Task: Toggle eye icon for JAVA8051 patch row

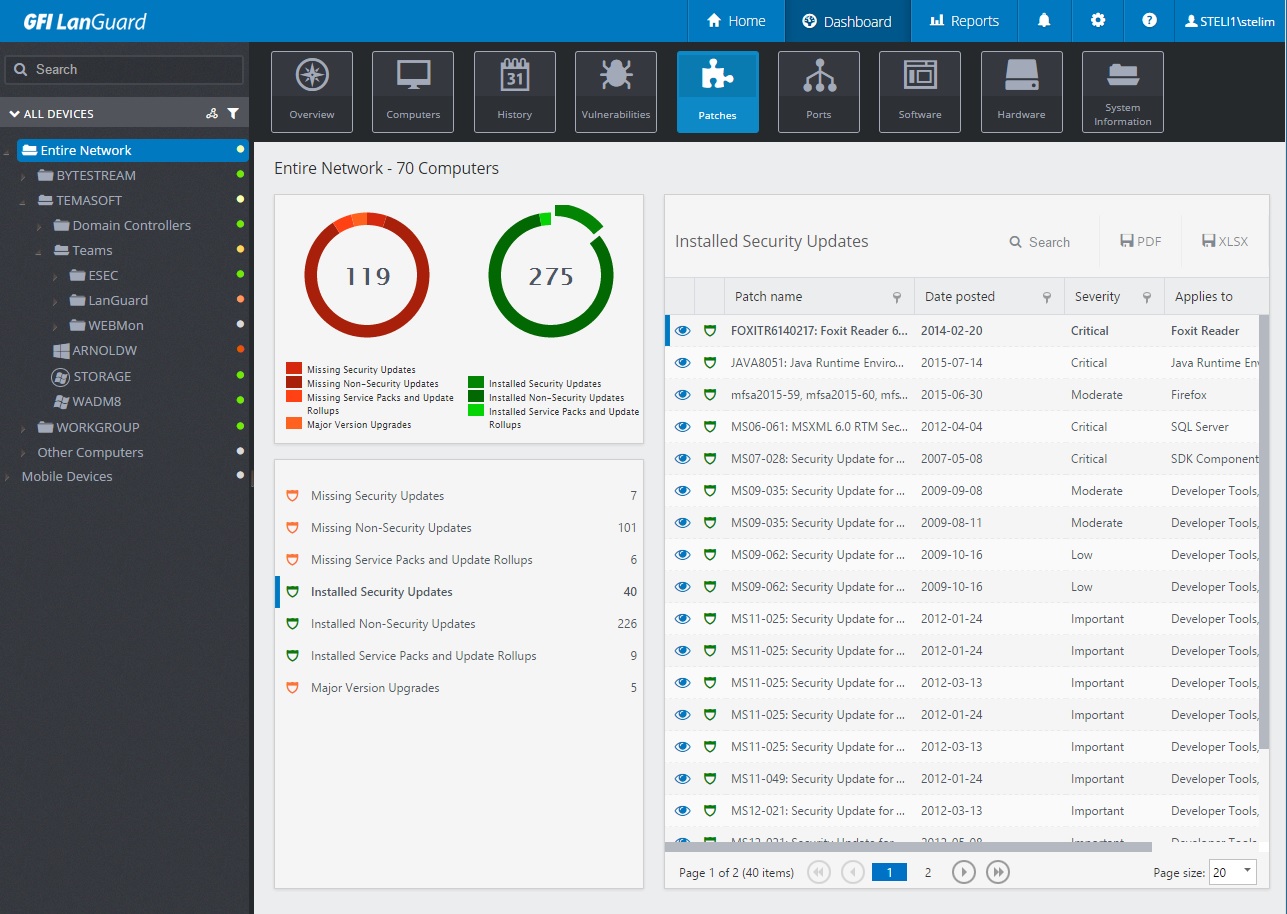Action: point(683,363)
